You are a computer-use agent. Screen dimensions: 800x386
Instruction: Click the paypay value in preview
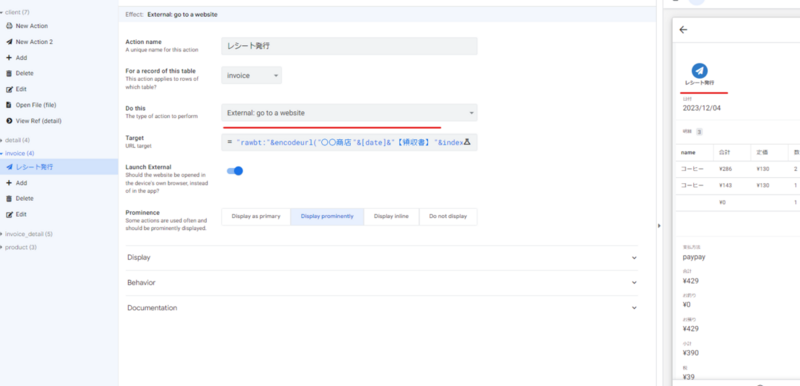point(694,257)
